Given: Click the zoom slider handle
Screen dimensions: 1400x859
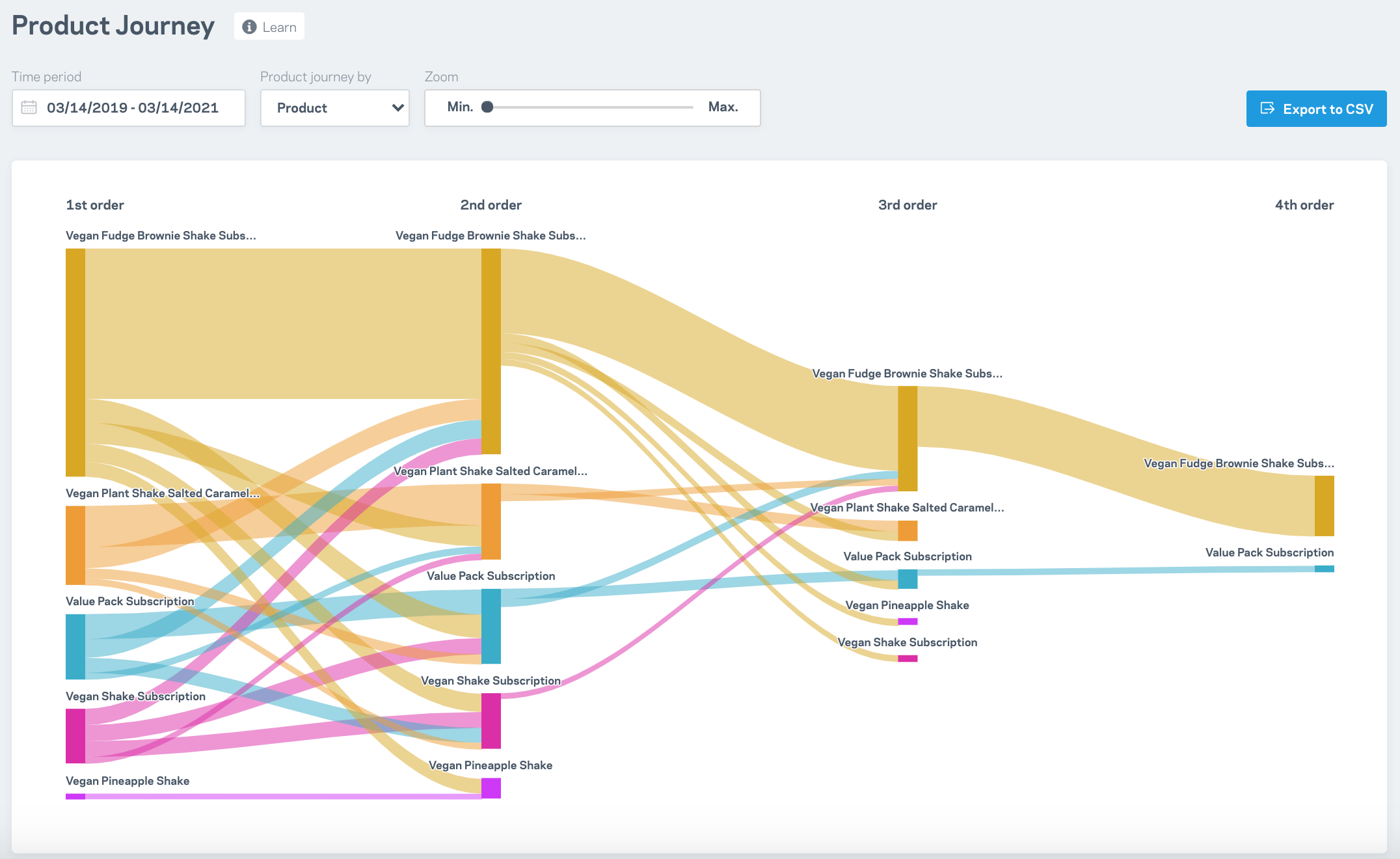Looking at the screenshot, I should 487,107.
